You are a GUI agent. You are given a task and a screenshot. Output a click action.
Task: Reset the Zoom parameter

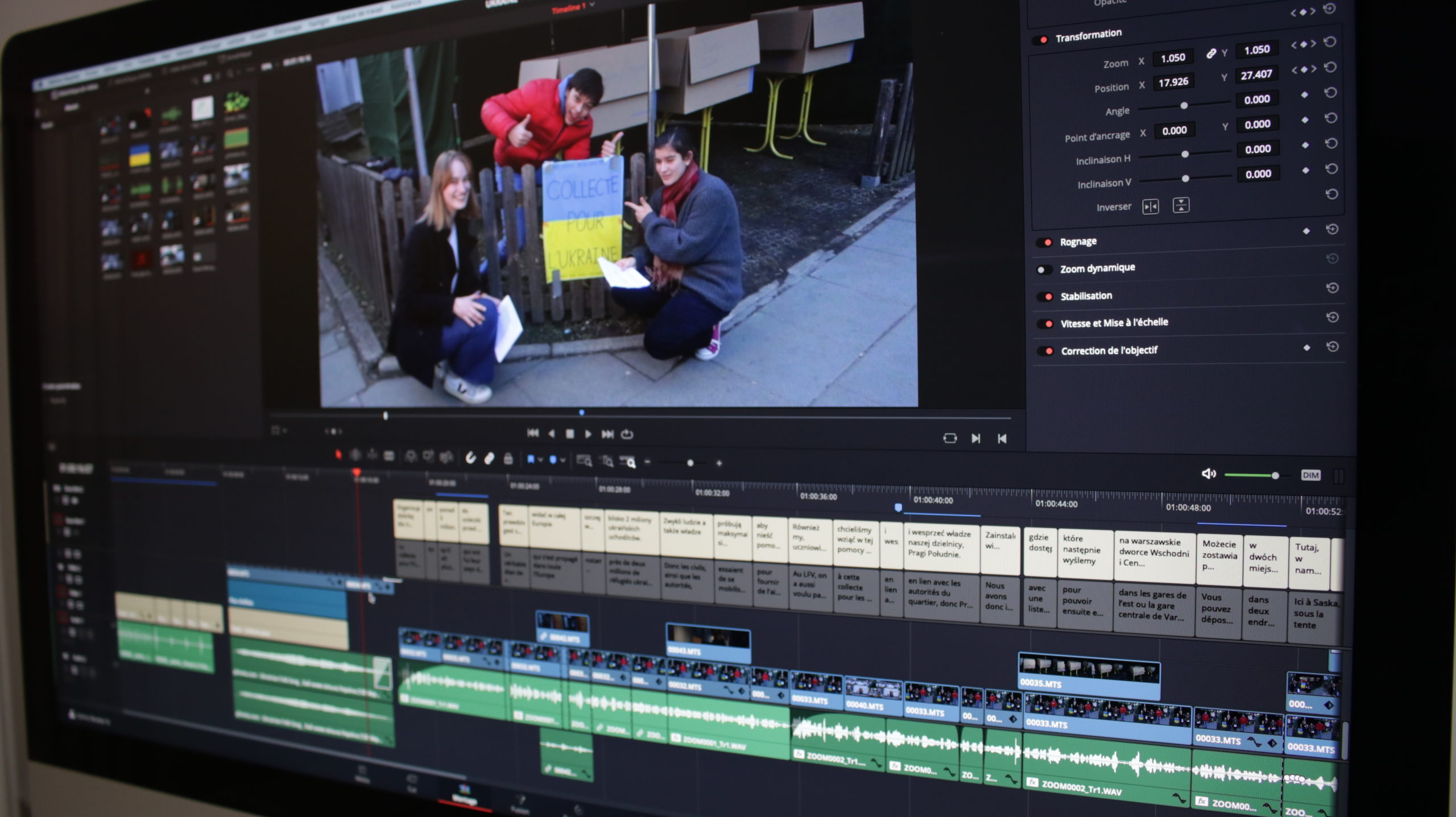(1330, 42)
